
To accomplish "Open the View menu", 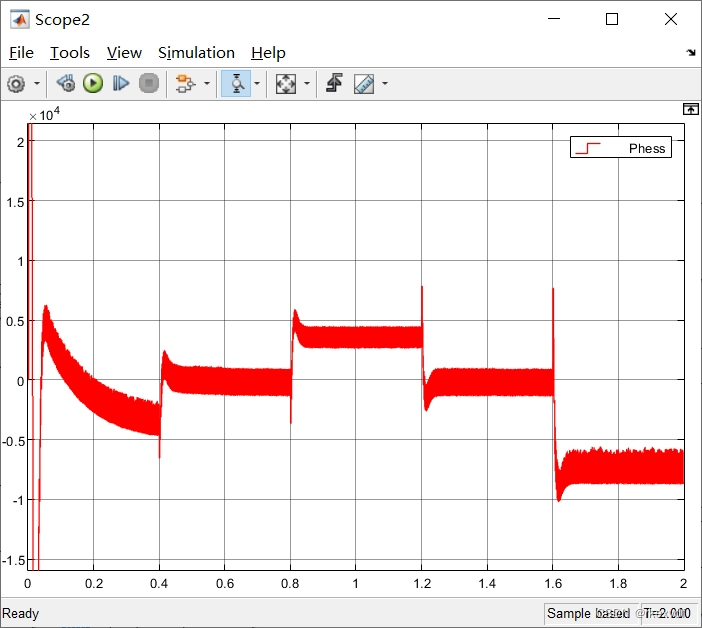I will [x=124, y=53].
